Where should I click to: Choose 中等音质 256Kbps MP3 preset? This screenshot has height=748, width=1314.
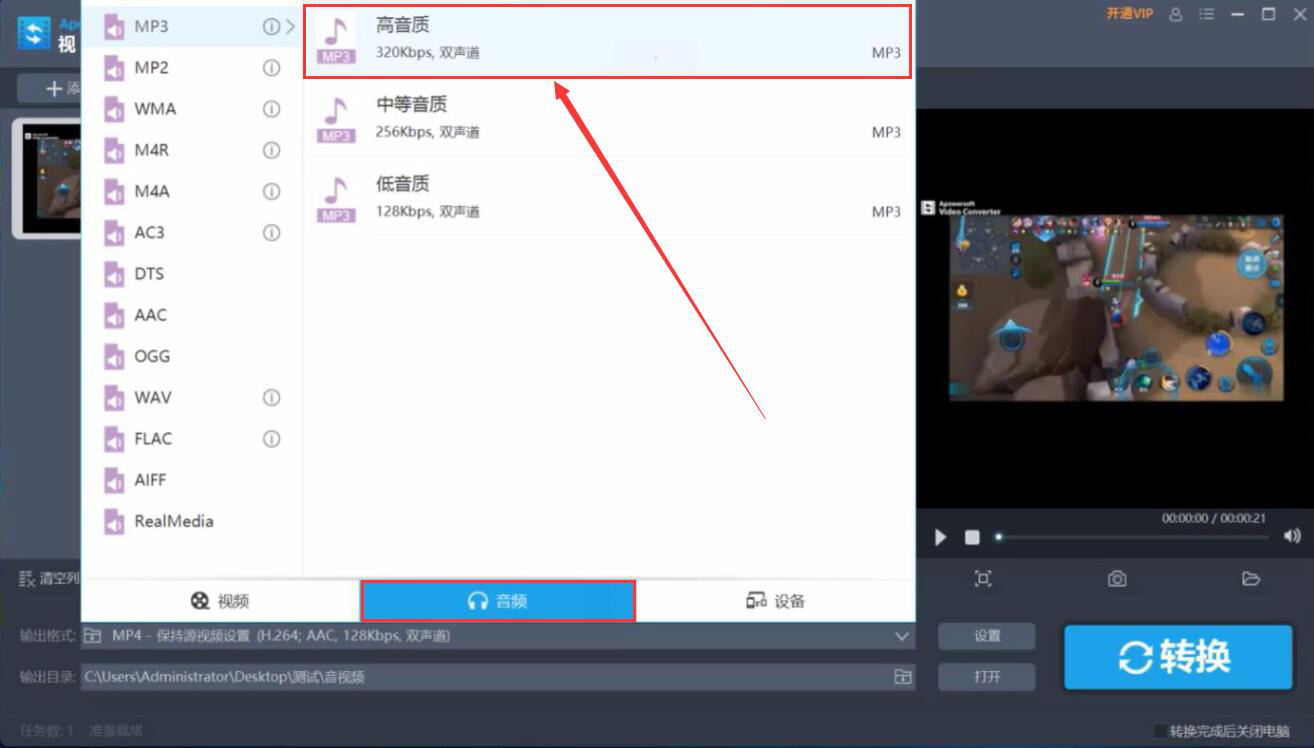(x=608, y=118)
